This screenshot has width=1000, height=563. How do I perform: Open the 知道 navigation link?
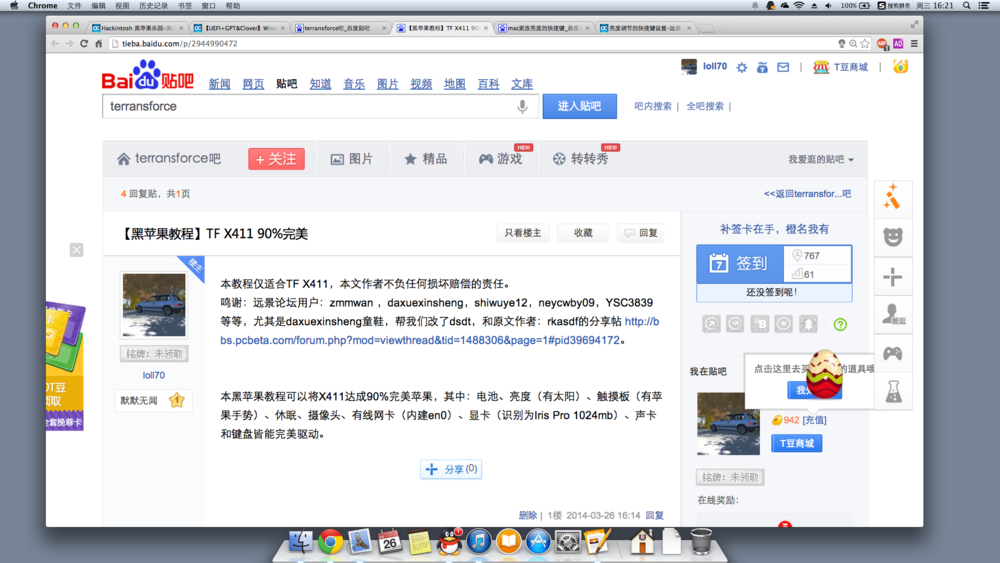[x=320, y=84]
